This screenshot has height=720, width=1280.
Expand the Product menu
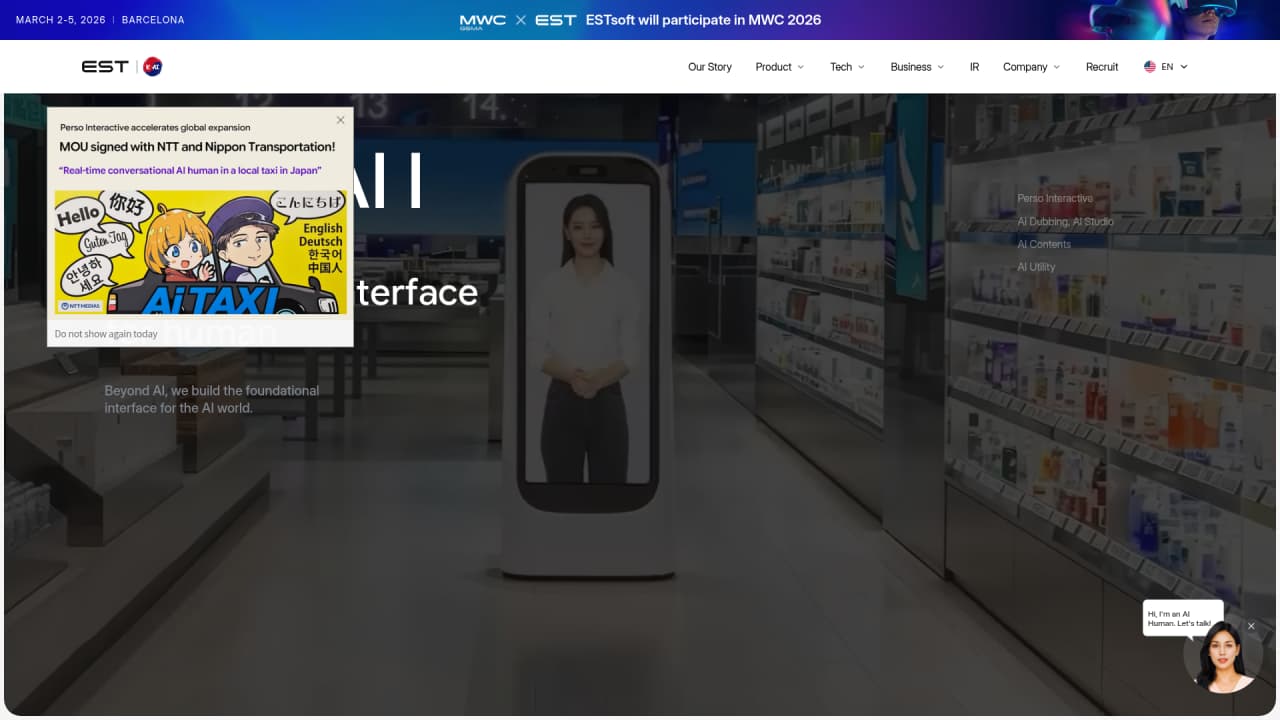point(780,67)
